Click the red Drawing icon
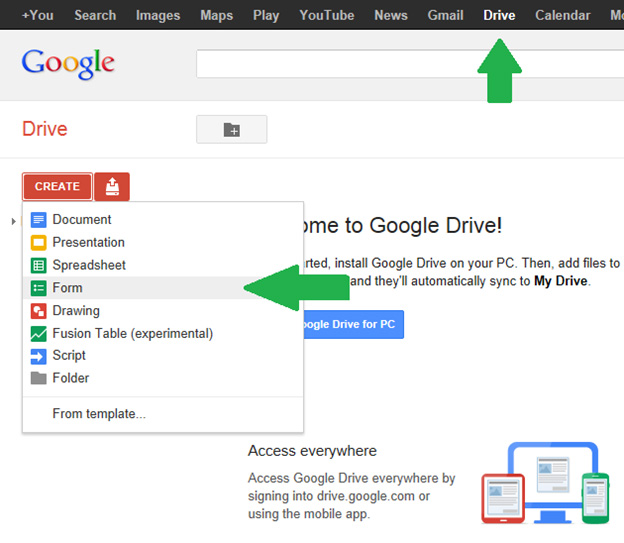 tap(39, 311)
